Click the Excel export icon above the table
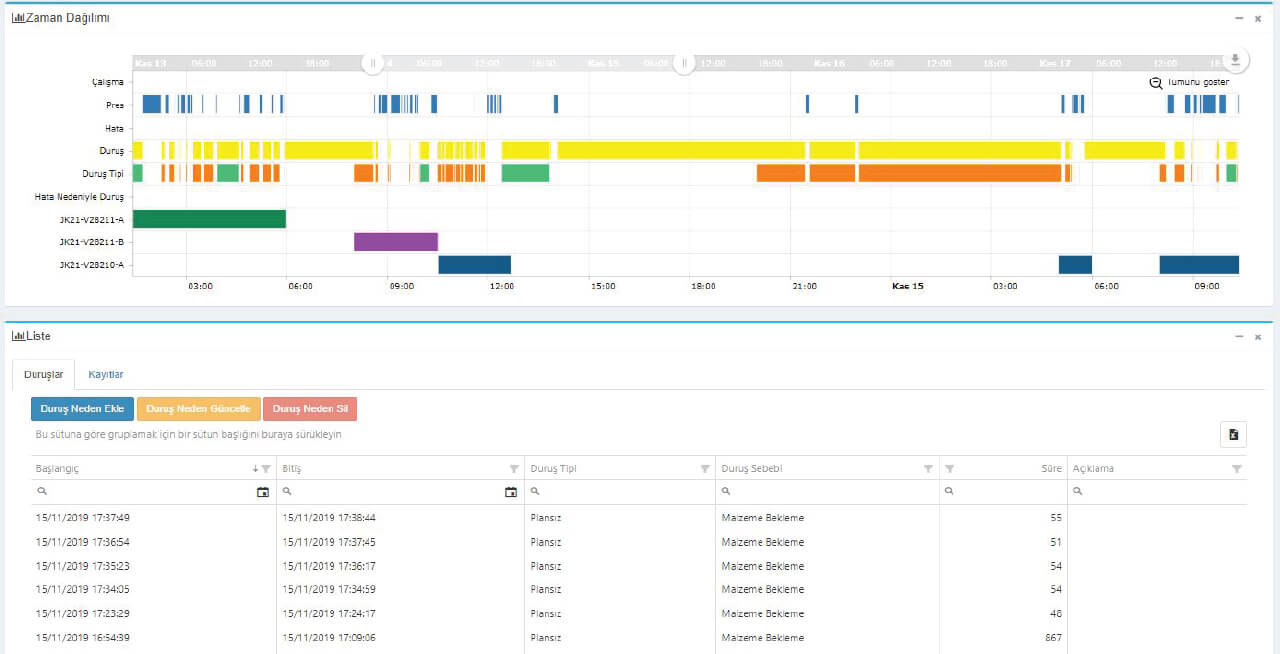Viewport: 1280px width, 654px height. coord(1233,434)
